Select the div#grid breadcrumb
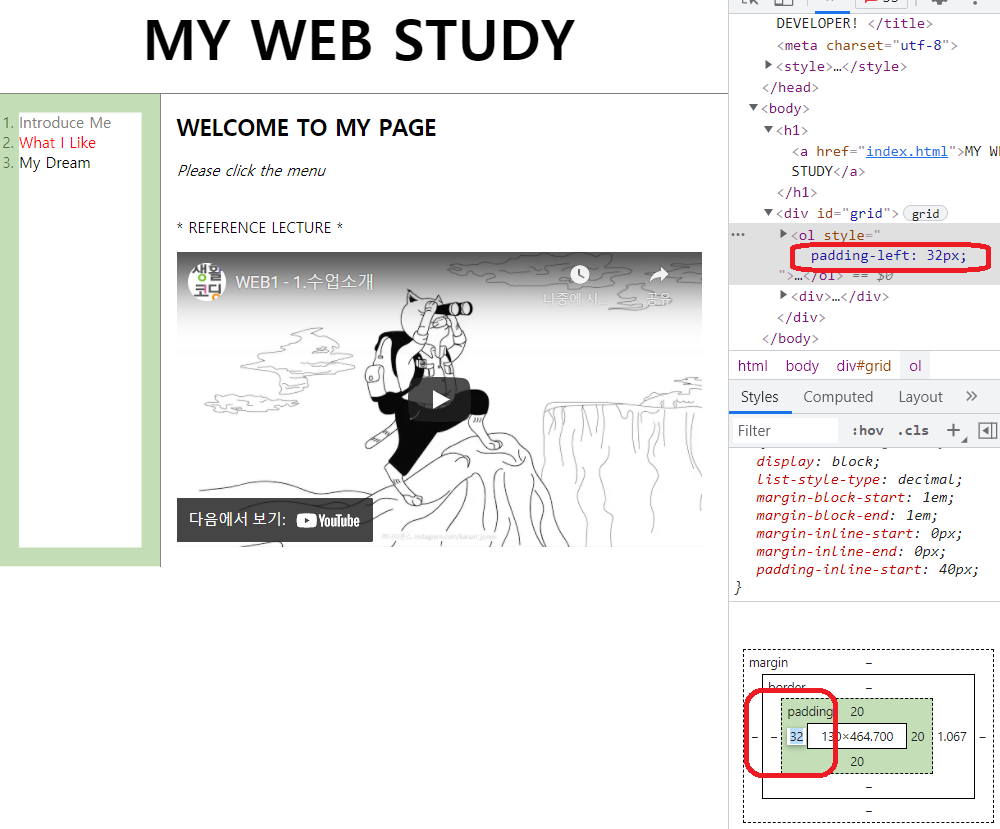 point(864,366)
